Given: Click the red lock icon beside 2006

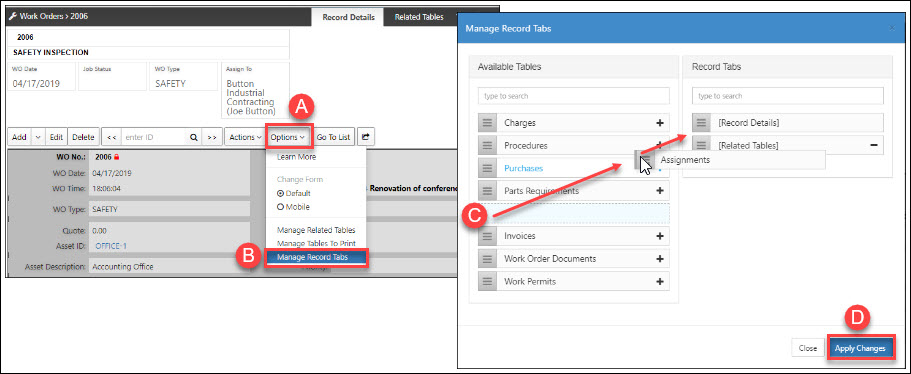Looking at the screenshot, I should [x=116, y=157].
